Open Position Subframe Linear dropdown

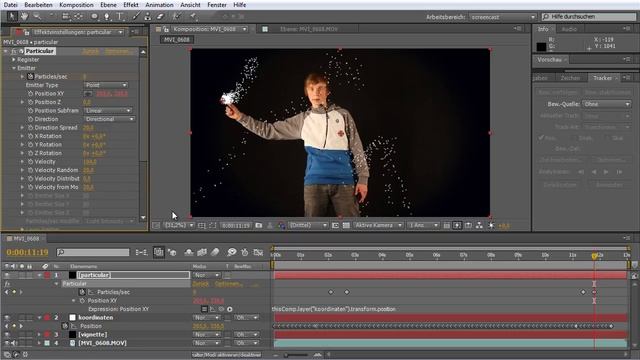point(108,111)
